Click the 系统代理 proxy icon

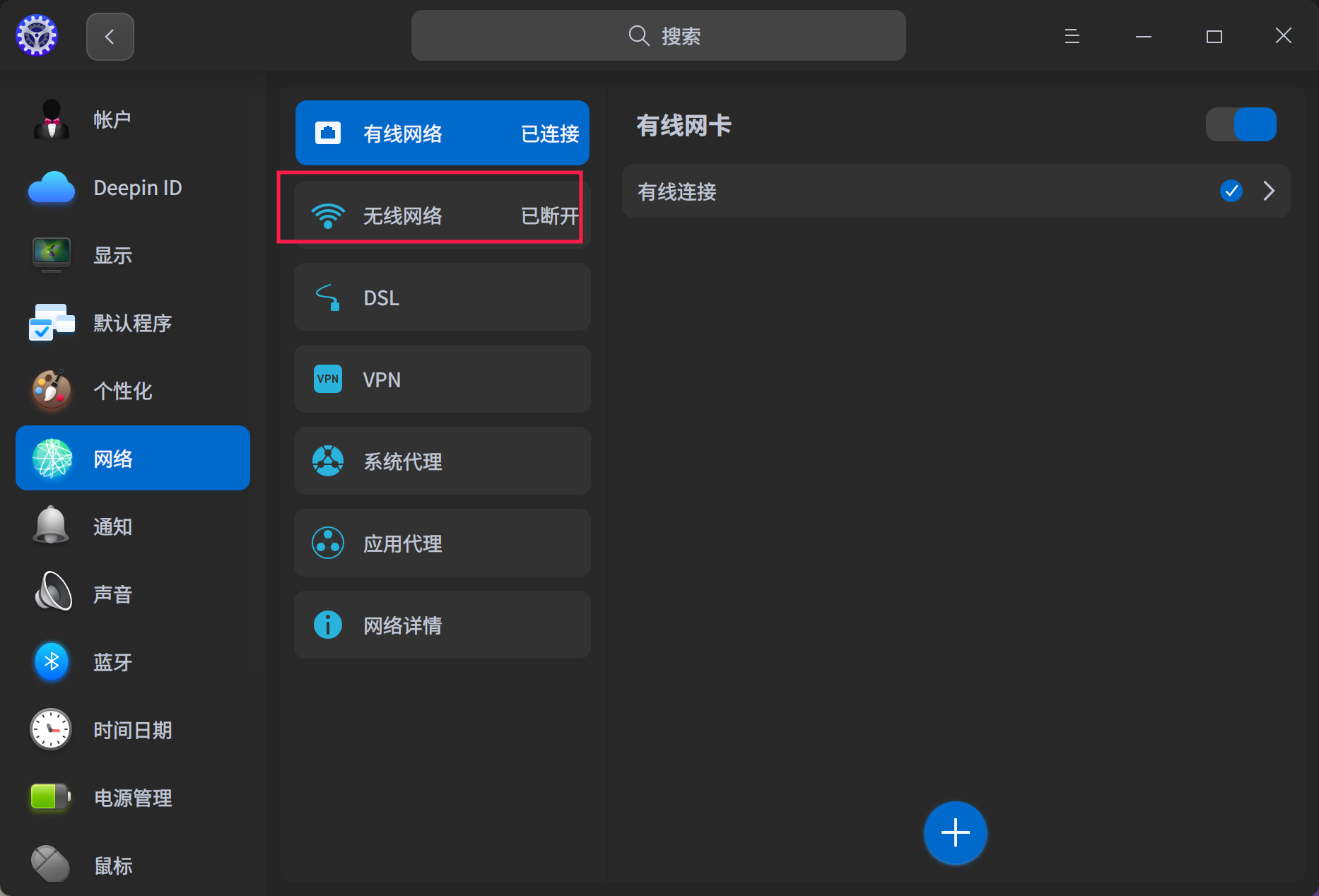[x=328, y=461]
